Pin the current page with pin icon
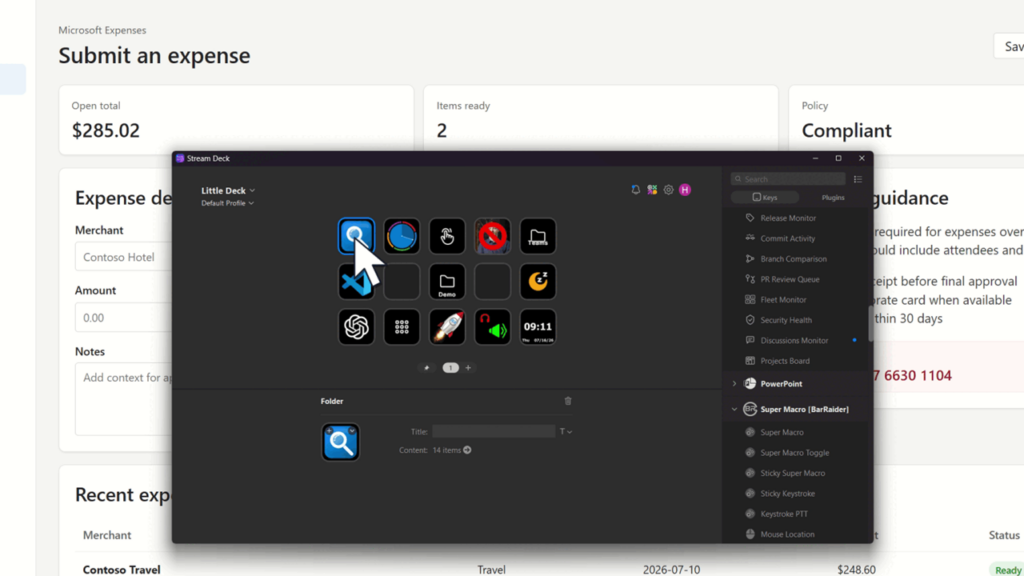The image size is (1024, 576). (426, 368)
